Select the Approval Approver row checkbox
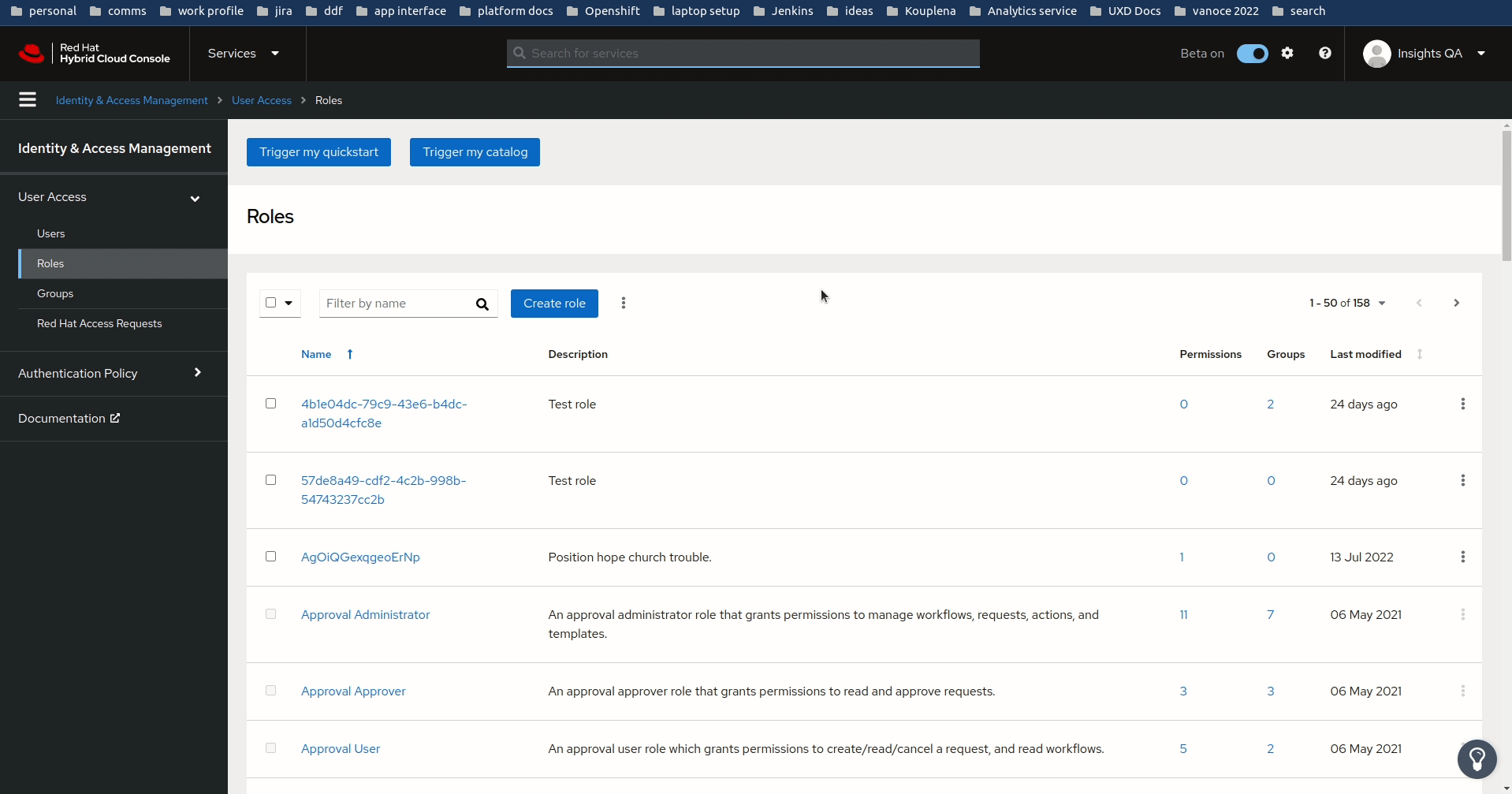The height and width of the screenshot is (794, 1512). [x=271, y=691]
